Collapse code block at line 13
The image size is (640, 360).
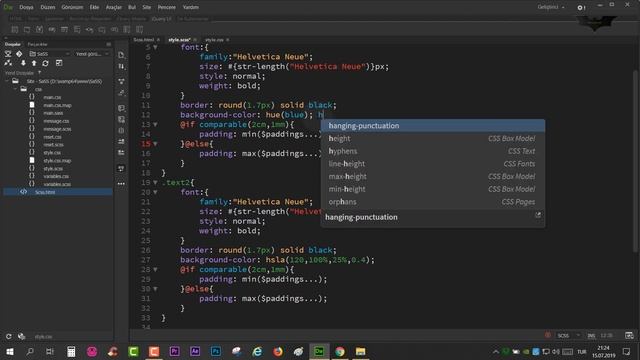point(156,124)
